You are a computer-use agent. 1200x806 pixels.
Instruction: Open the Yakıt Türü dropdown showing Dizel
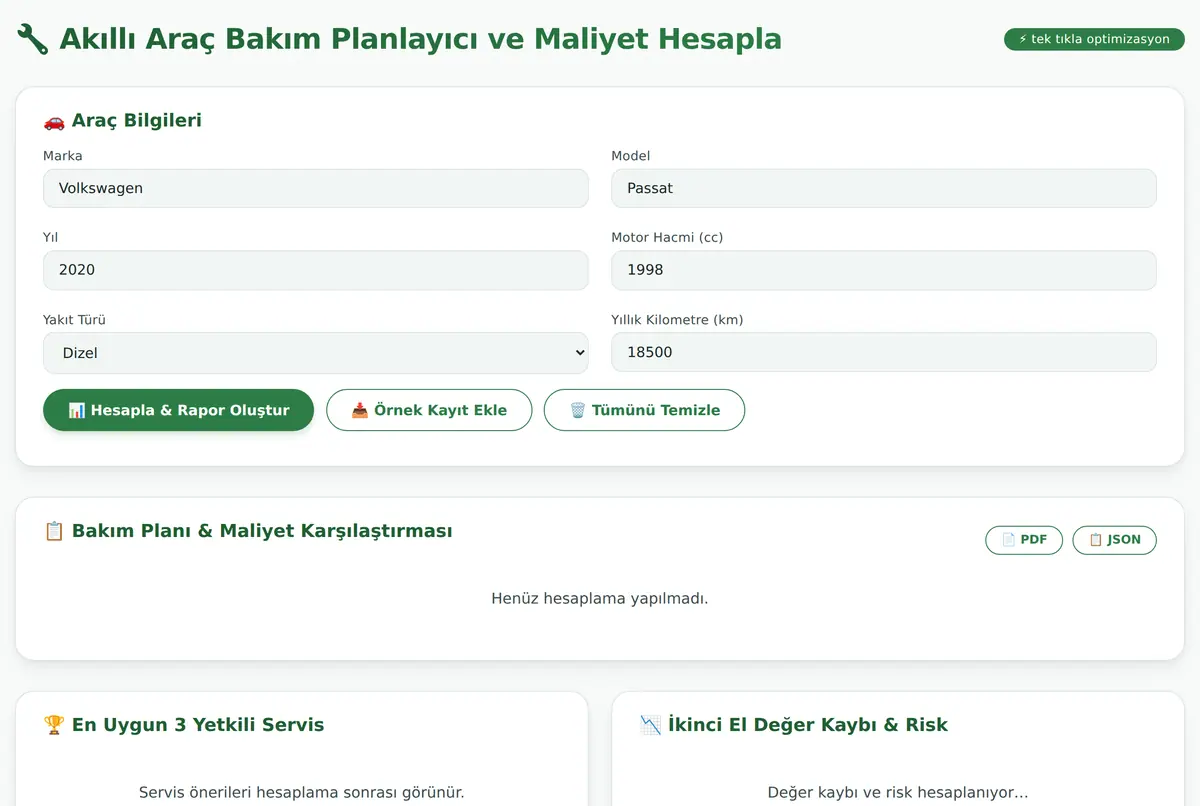316,353
